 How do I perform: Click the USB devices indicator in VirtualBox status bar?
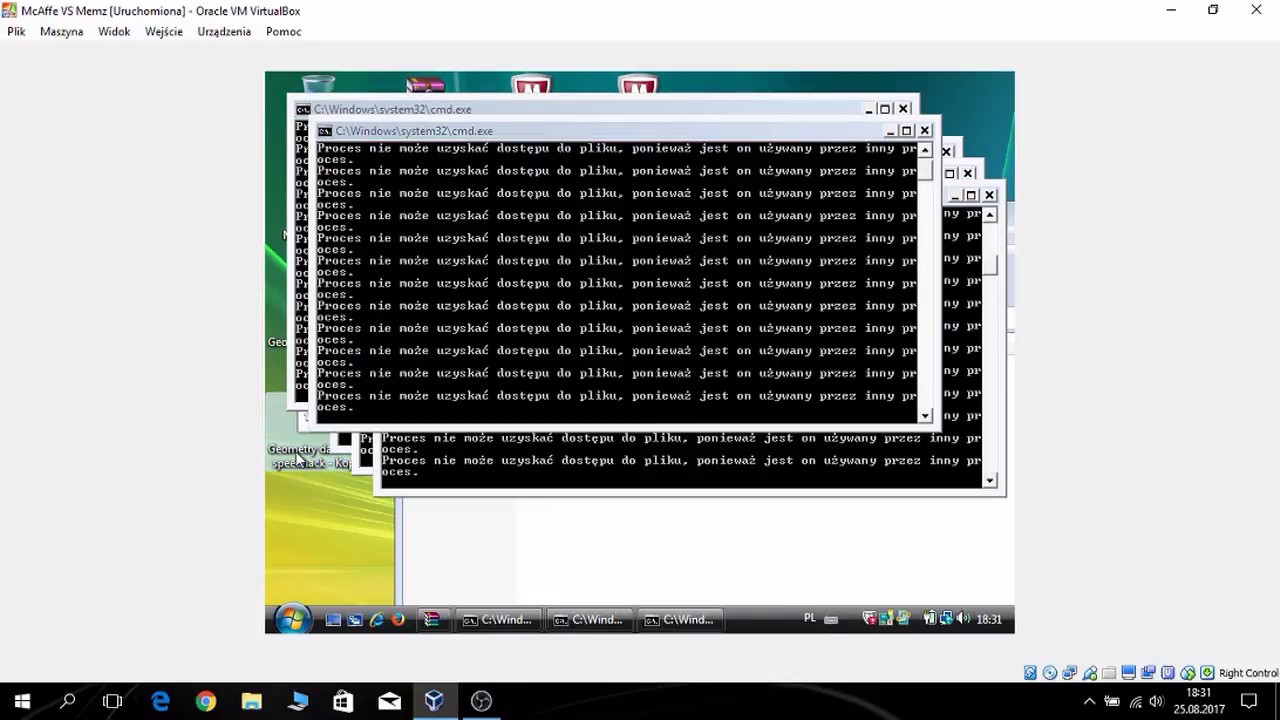[1090, 673]
